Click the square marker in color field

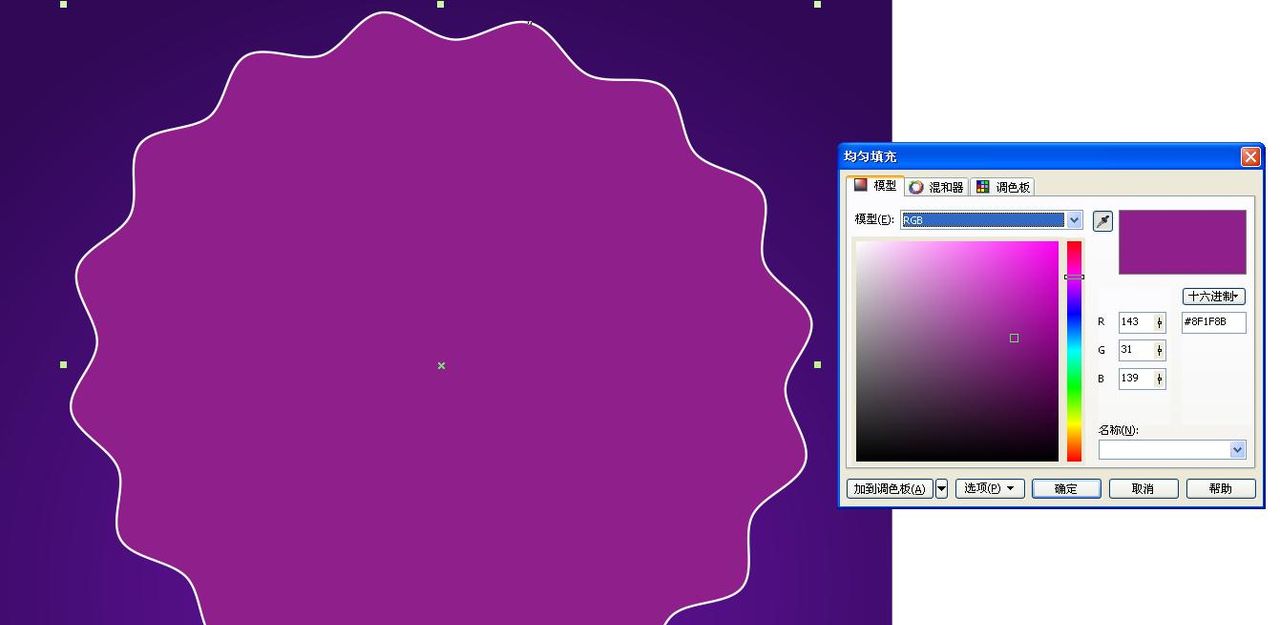(1014, 338)
